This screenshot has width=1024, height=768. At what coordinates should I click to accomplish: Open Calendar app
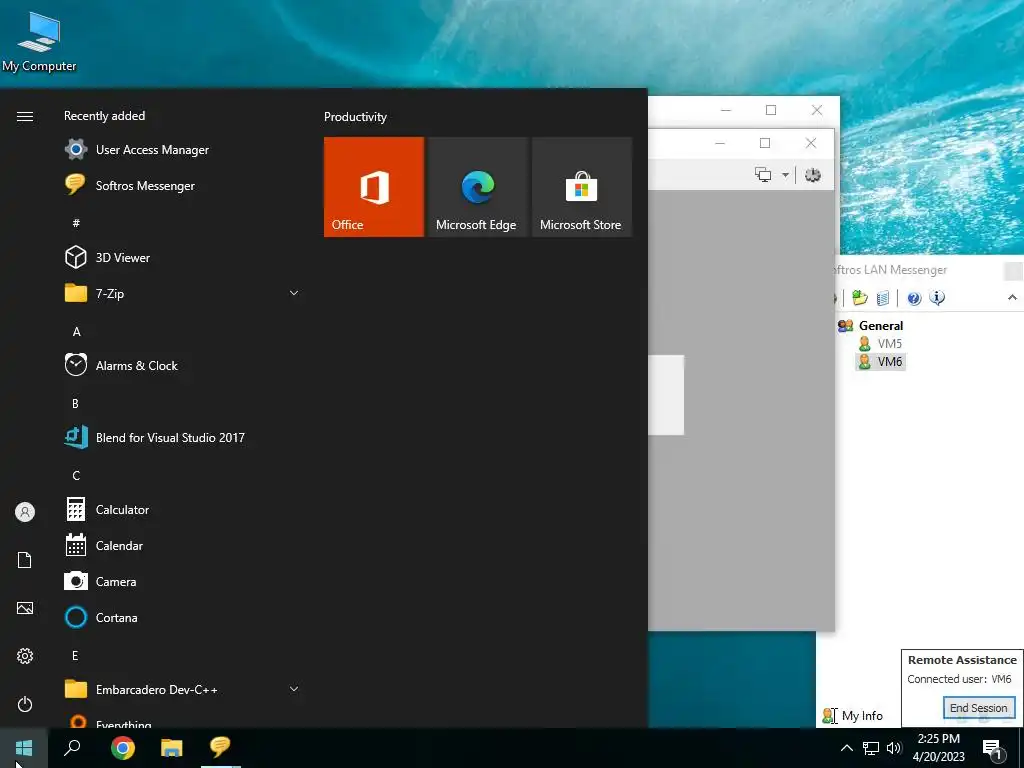(183, 545)
